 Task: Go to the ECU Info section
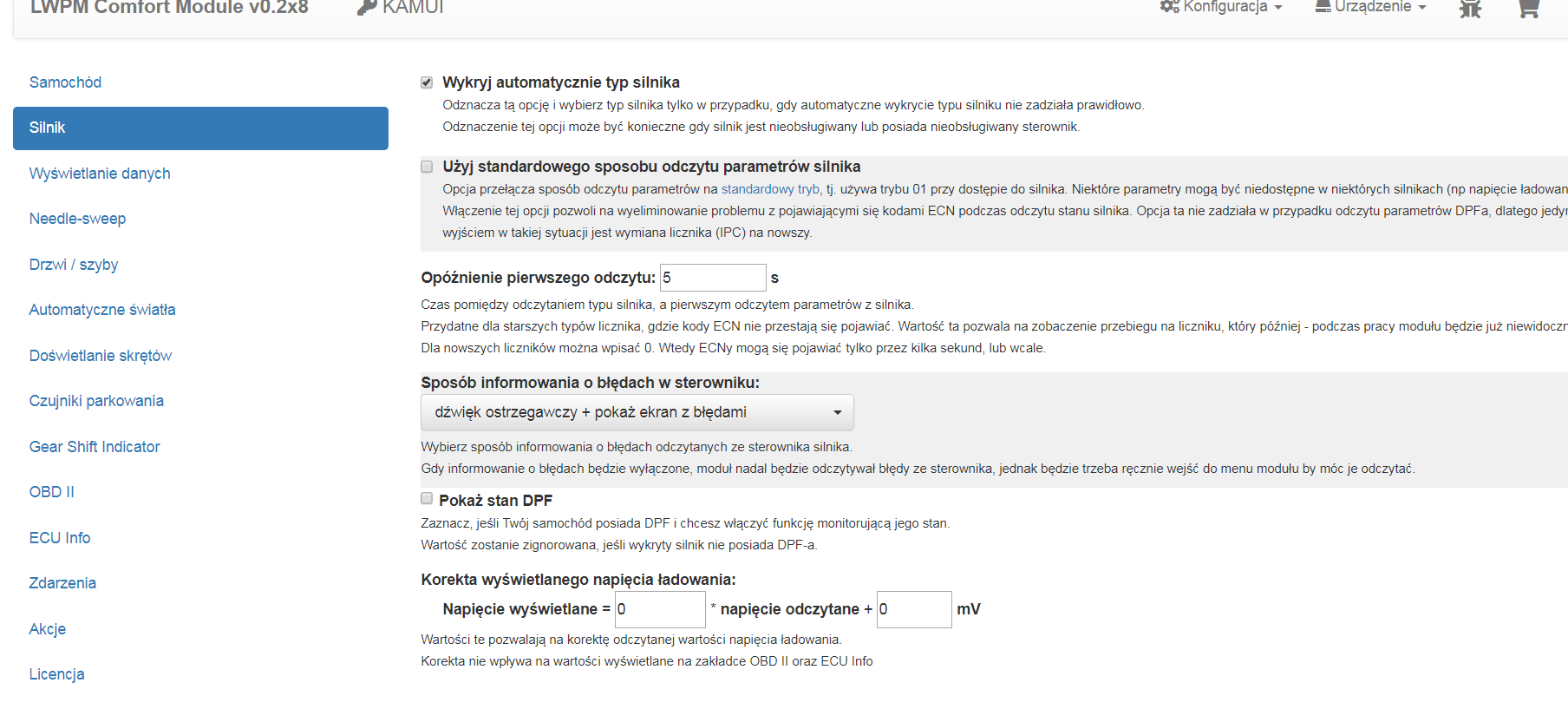60,538
